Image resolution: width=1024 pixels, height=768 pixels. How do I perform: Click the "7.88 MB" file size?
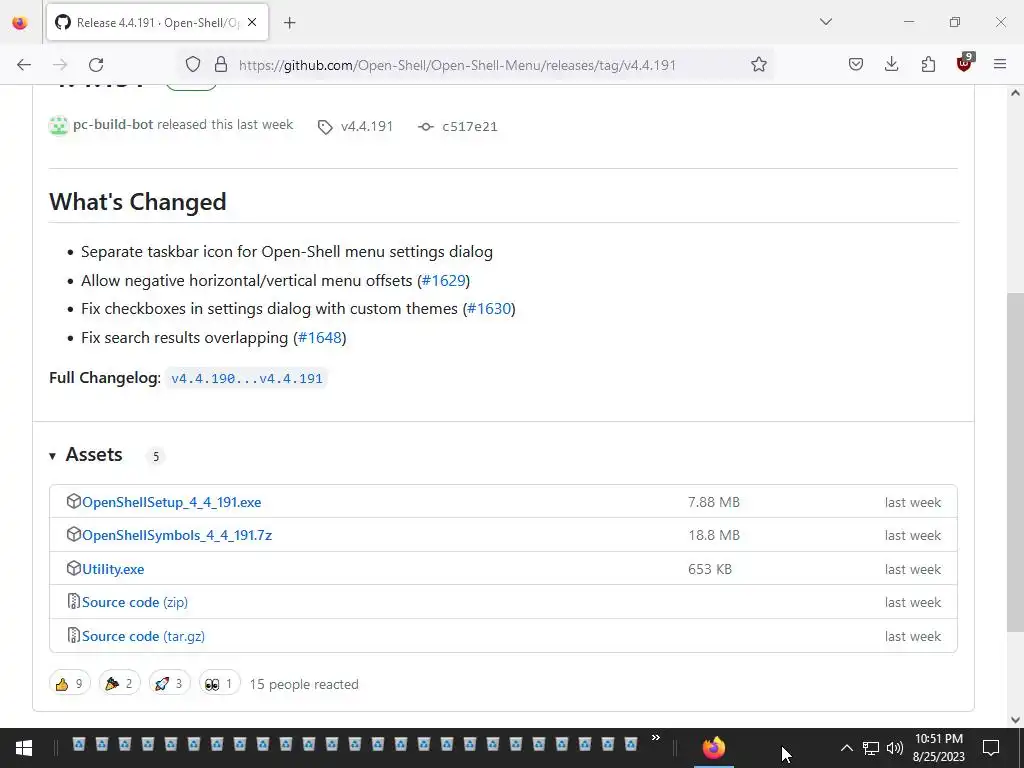pos(714,503)
